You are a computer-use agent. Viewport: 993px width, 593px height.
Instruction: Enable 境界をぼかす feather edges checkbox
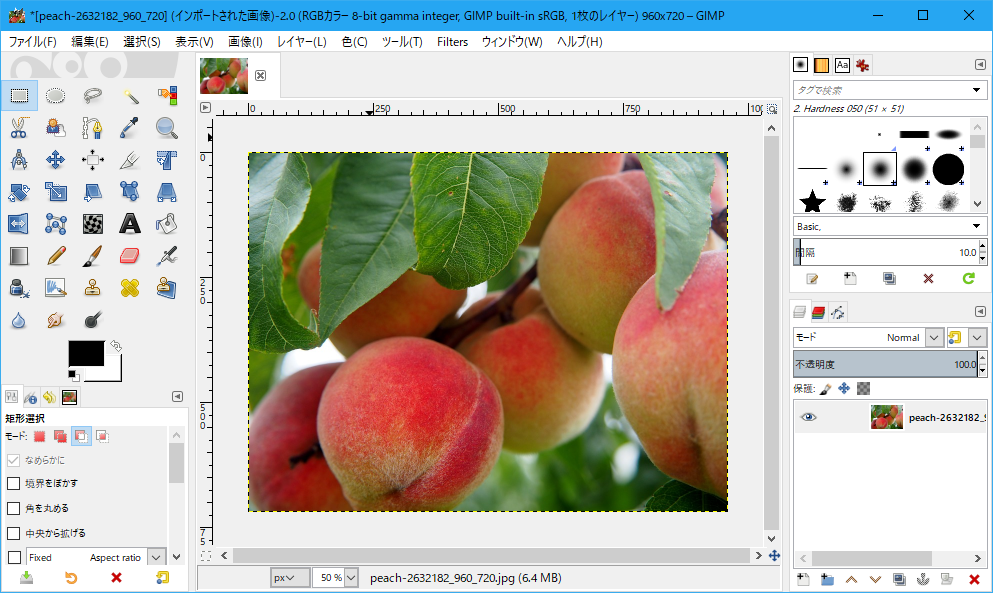13,483
